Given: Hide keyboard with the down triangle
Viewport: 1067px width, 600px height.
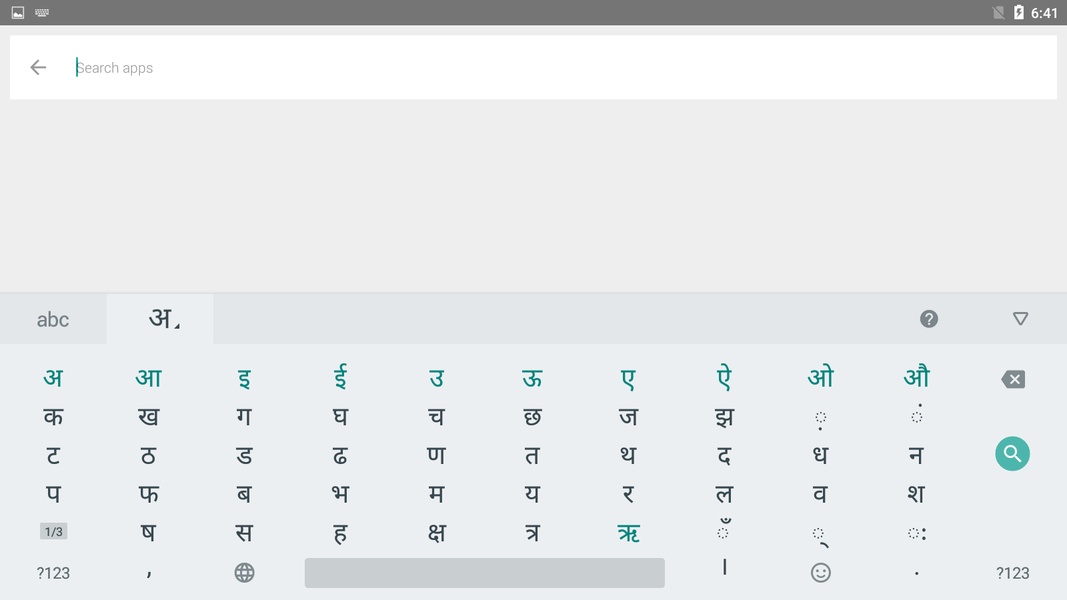Looking at the screenshot, I should pos(1020,319).
